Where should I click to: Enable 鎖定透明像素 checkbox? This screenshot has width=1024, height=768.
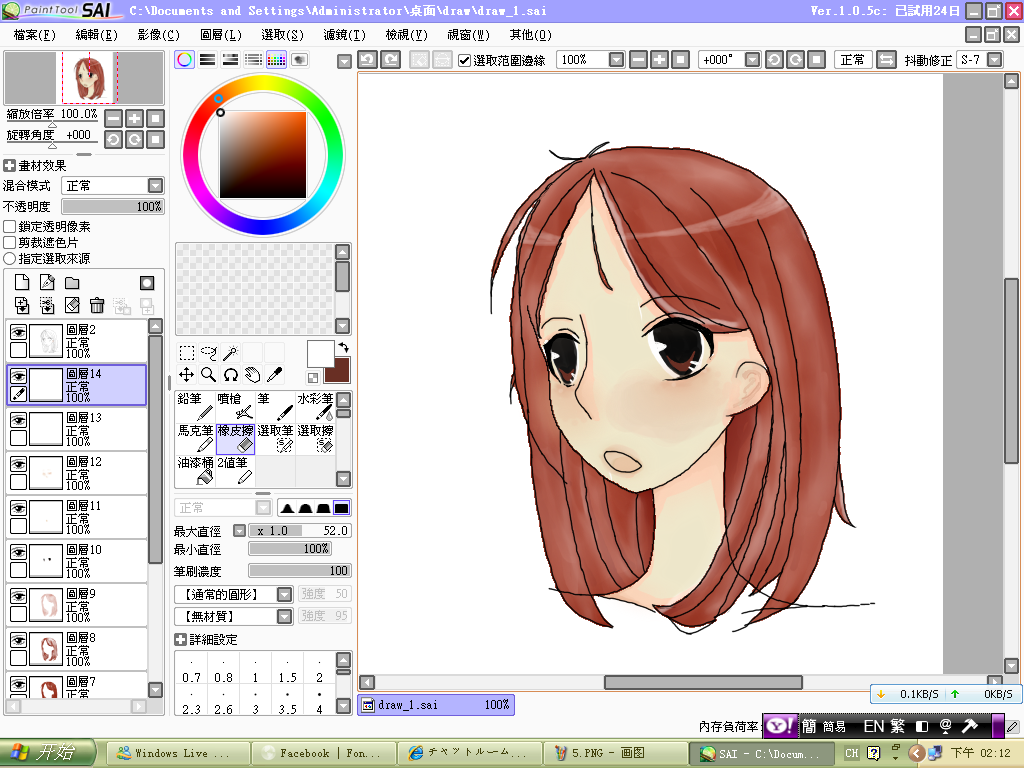[10, 227]
